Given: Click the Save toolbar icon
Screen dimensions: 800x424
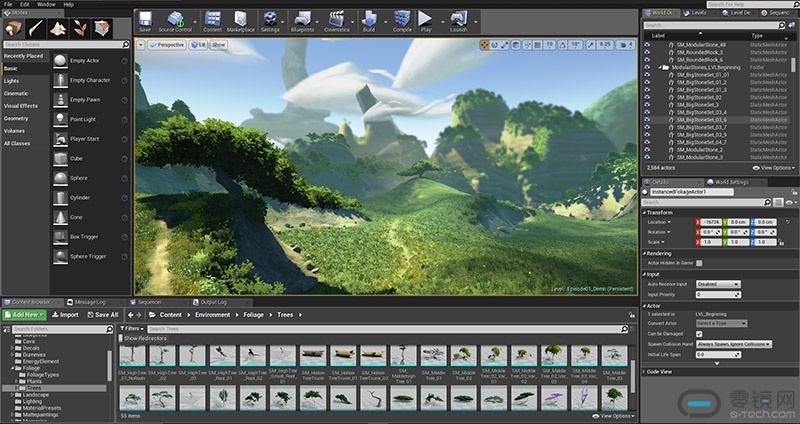Looking at the screenshot, I should tap(145, 21).
